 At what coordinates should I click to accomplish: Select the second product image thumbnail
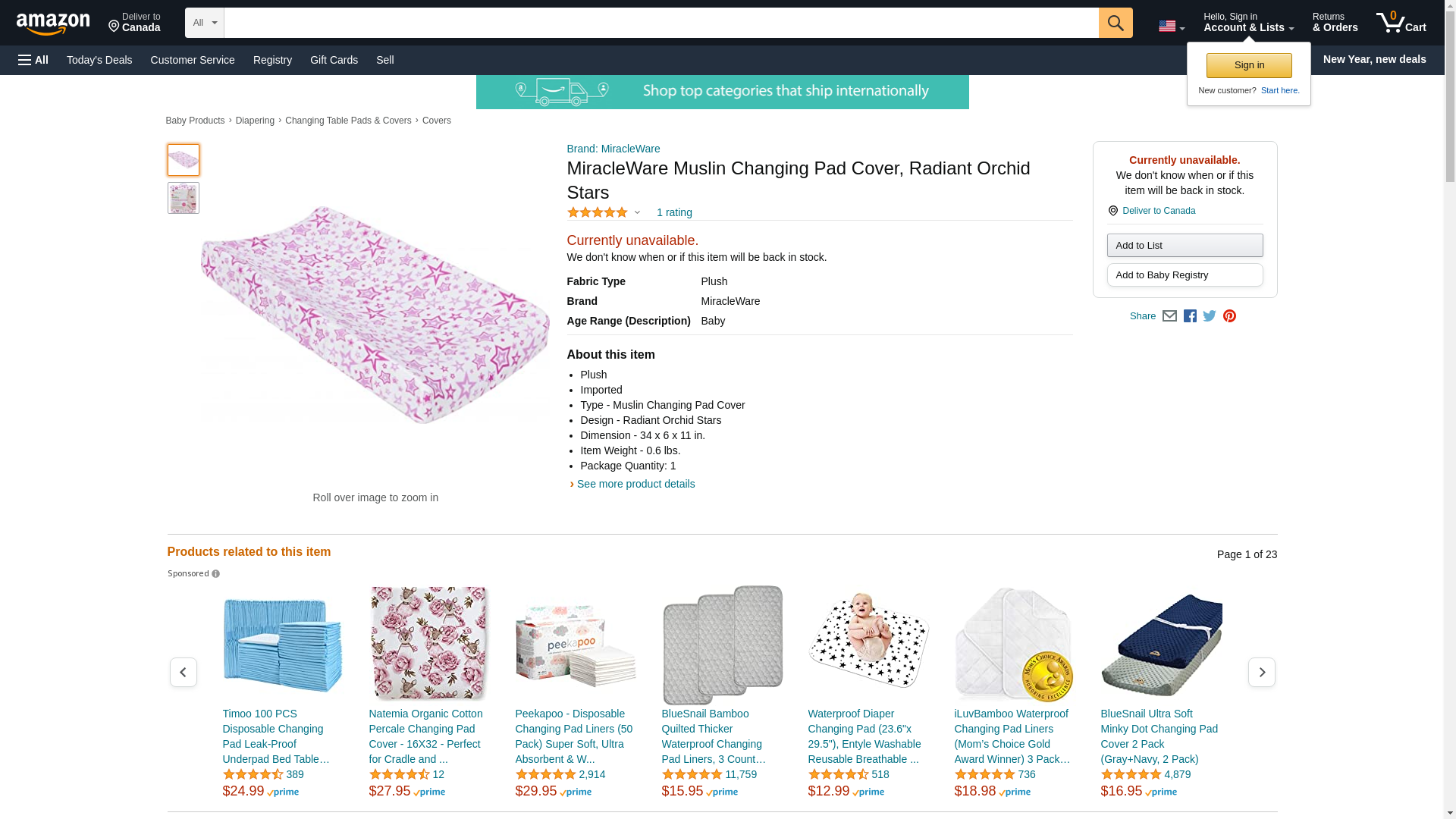tap(183, 198)
